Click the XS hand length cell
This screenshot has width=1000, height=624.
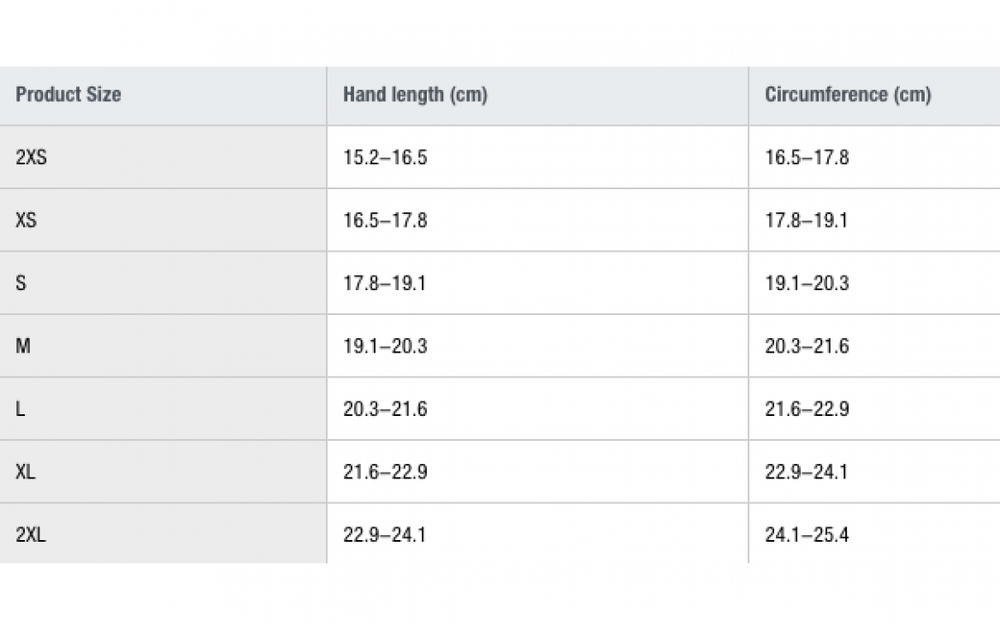[x=385, y=220]
